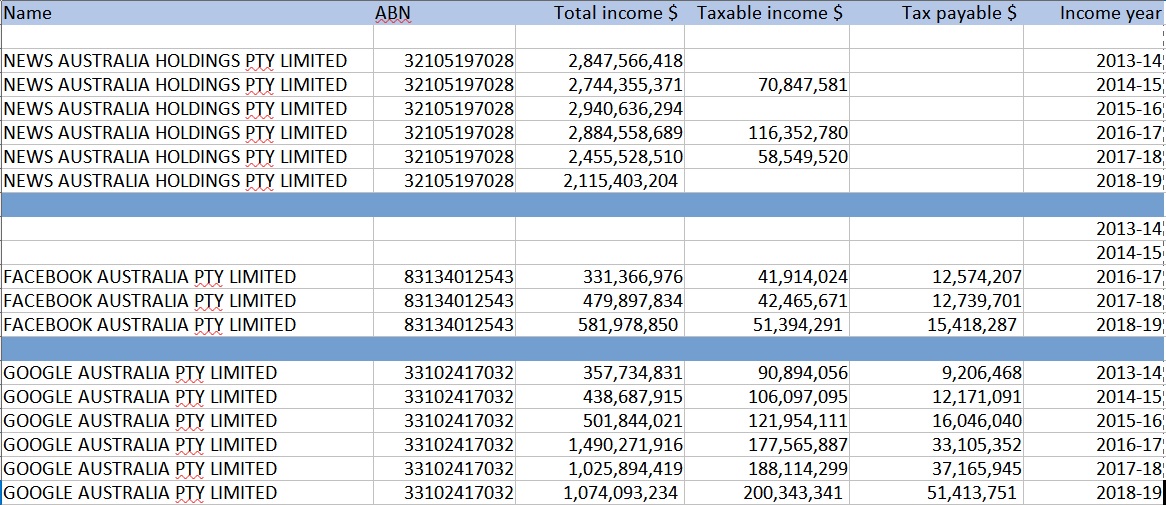Select Facebook total income 581,978,850
The height and width of the screenshot is (505, 1166).
click(599, 324)
